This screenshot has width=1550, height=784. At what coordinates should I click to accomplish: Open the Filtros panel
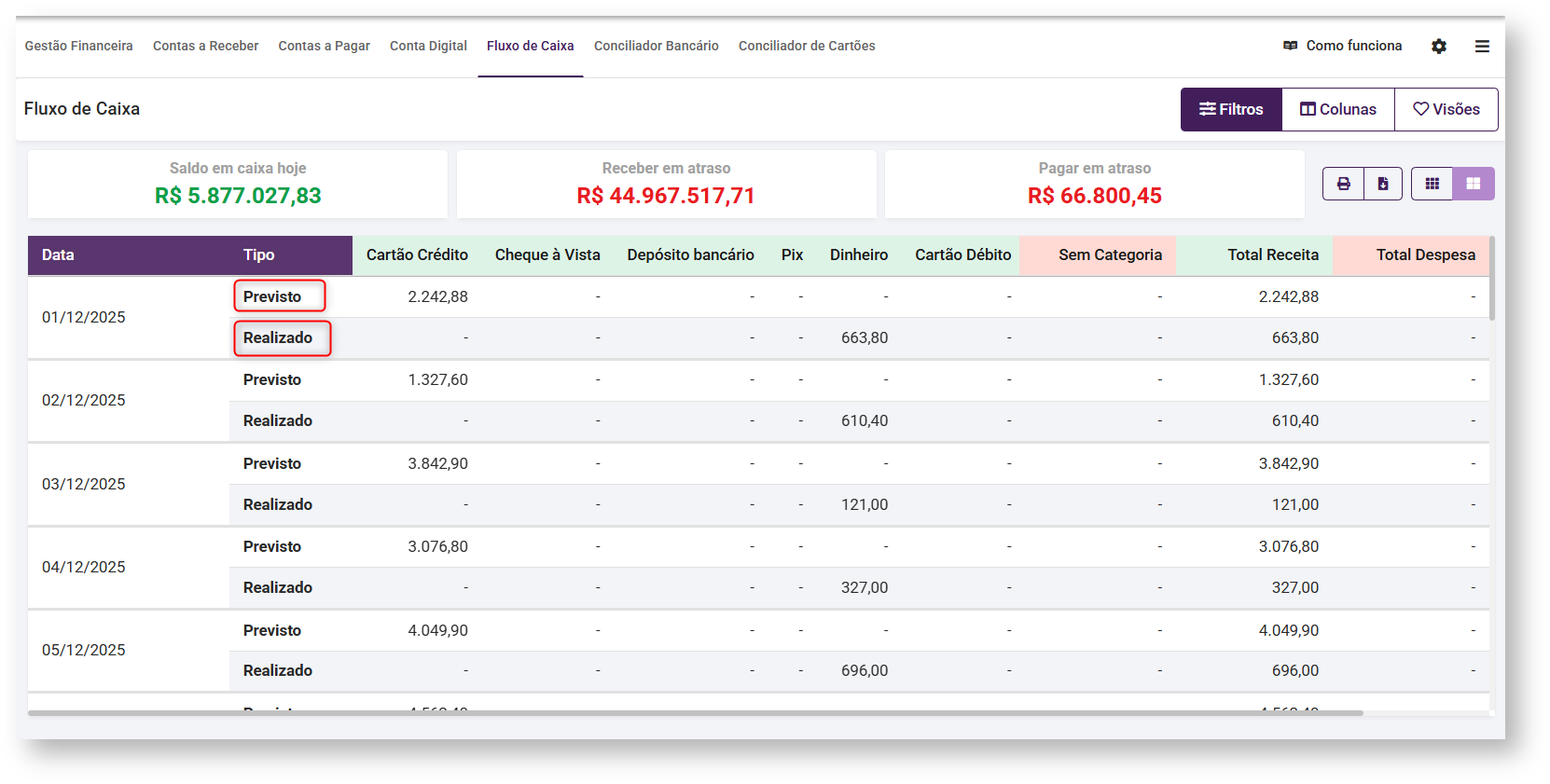[x=1231, y=109]
